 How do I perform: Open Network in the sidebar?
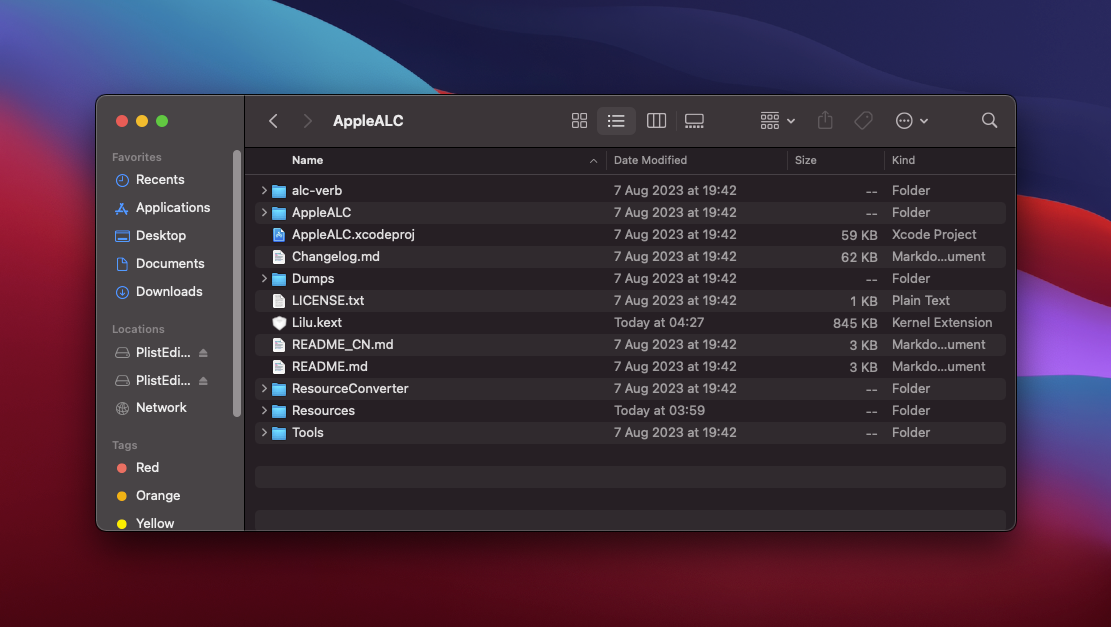[x=161, y=408]
